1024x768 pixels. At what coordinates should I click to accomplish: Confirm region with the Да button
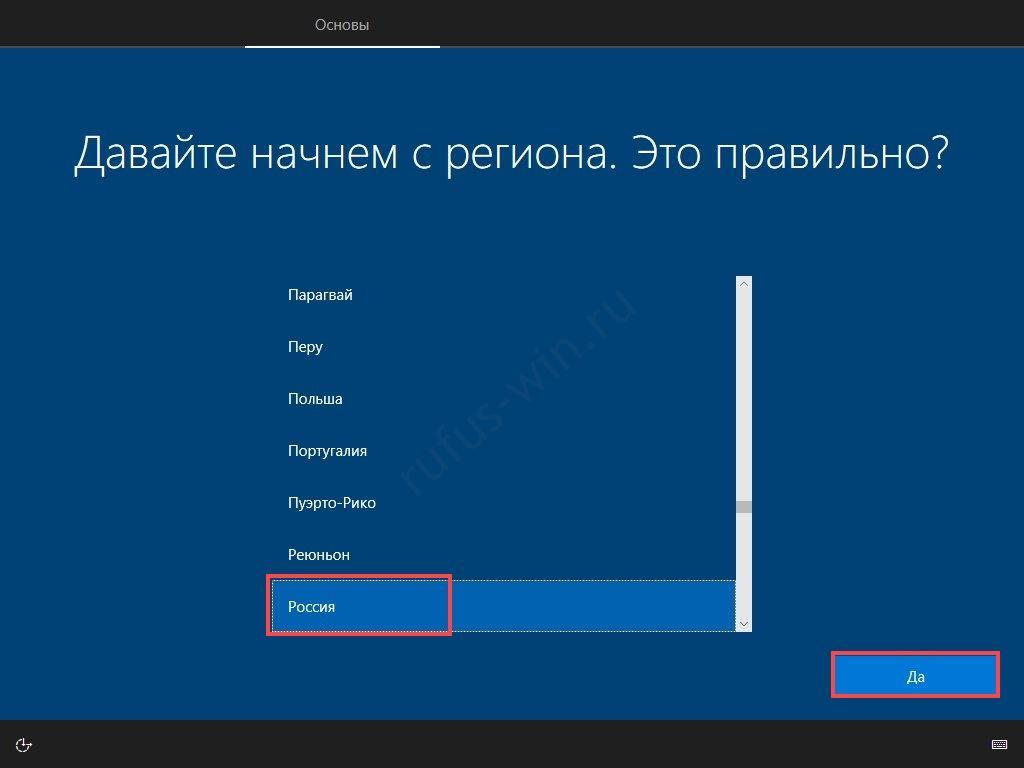pyautogui.click(x=915, y=676)
